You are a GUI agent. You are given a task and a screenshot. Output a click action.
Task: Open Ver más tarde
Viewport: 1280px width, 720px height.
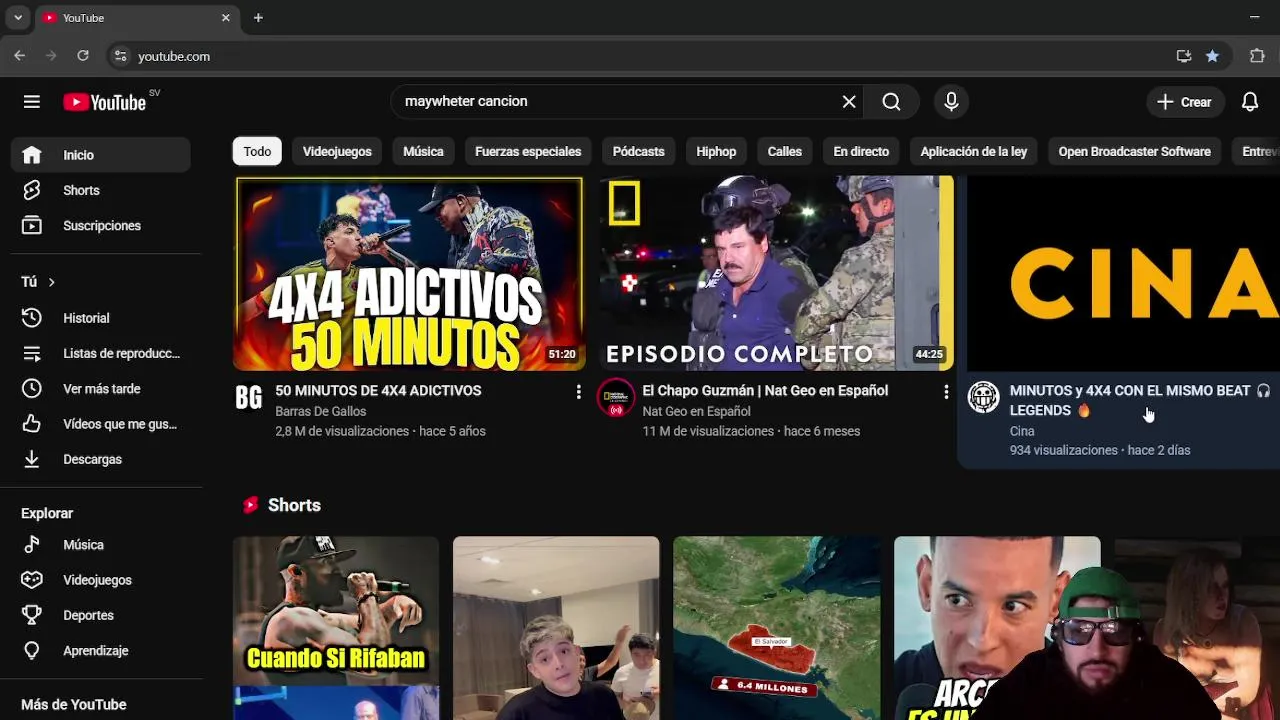100,388
